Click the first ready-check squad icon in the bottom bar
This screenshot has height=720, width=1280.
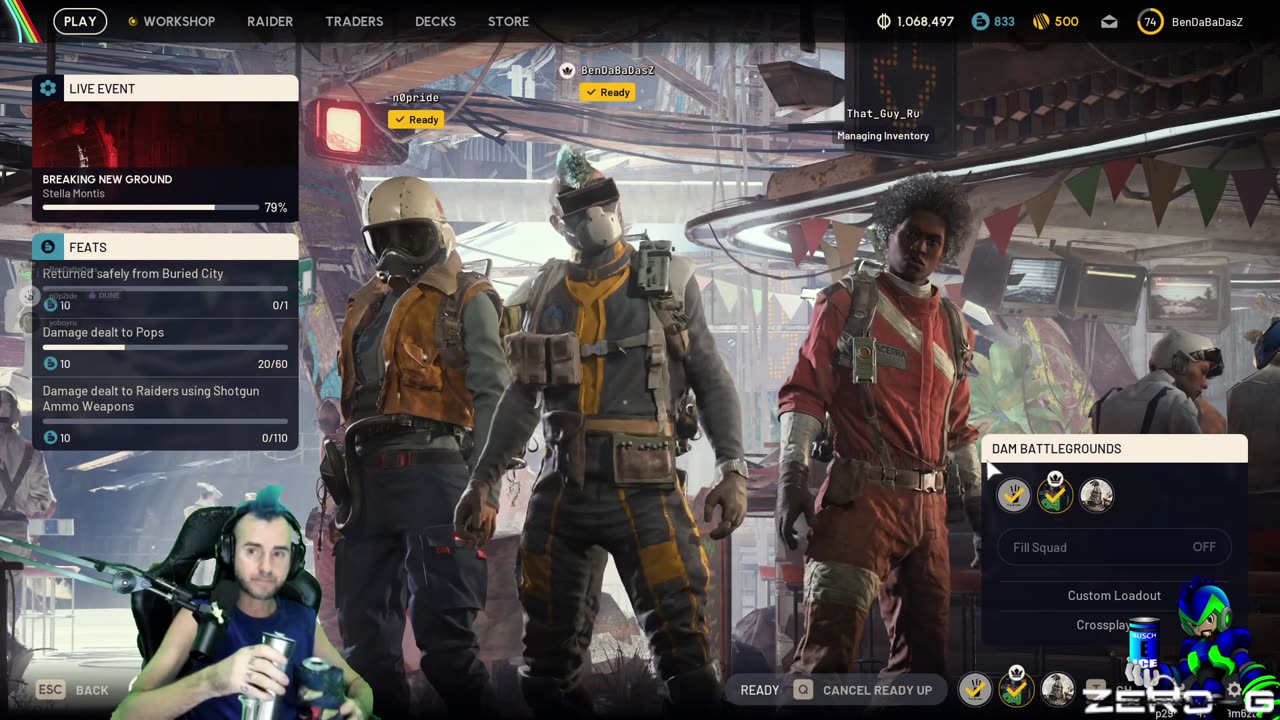click(975, 689)
